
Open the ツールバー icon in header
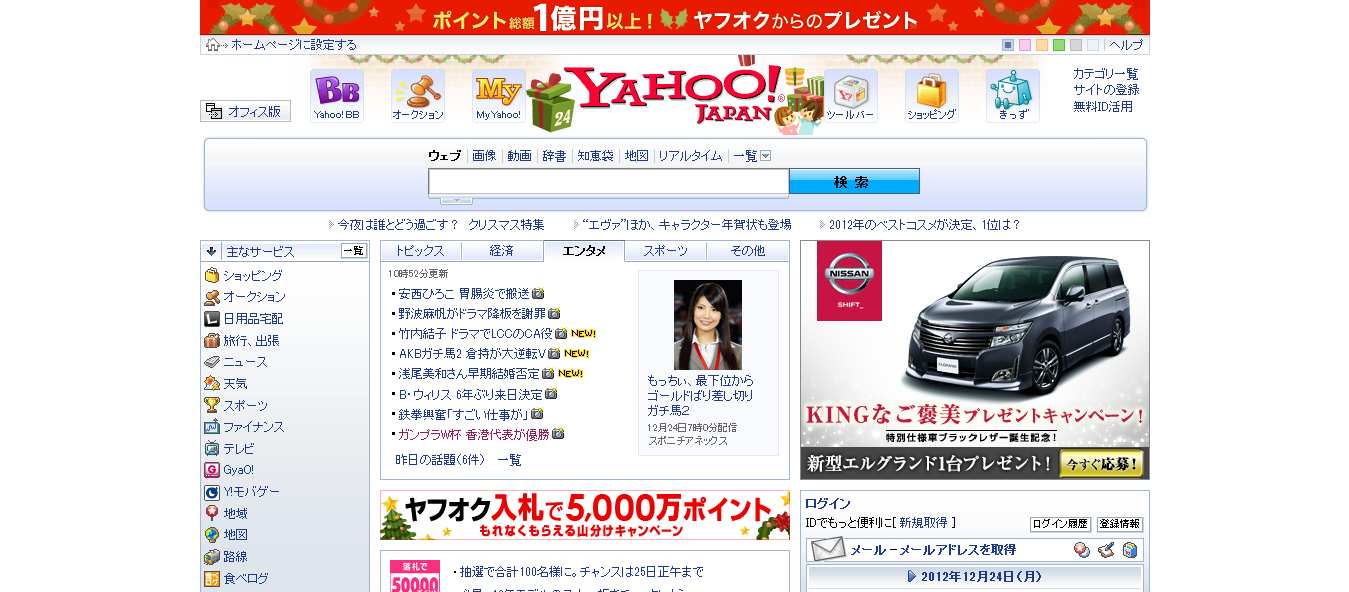click(851, 95)
